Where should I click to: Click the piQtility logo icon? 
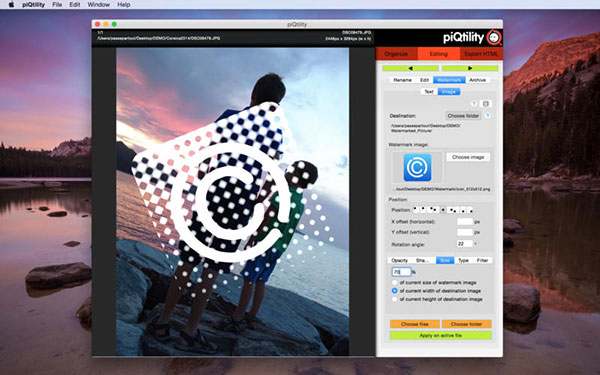[494, 38]
